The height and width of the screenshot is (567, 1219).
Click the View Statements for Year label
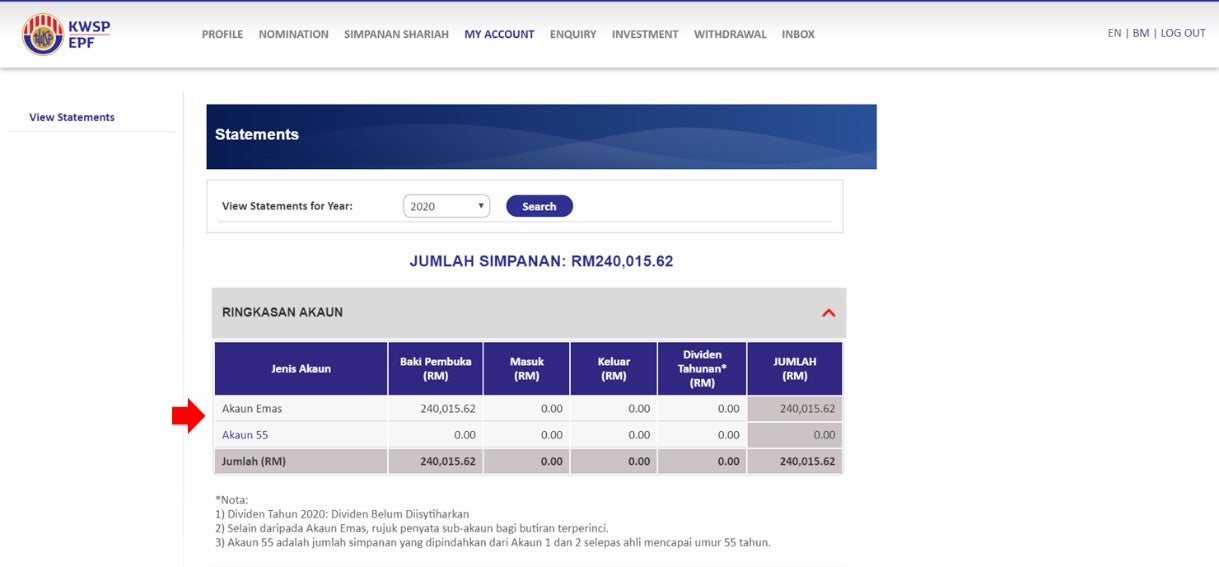(x=287, y=206)
